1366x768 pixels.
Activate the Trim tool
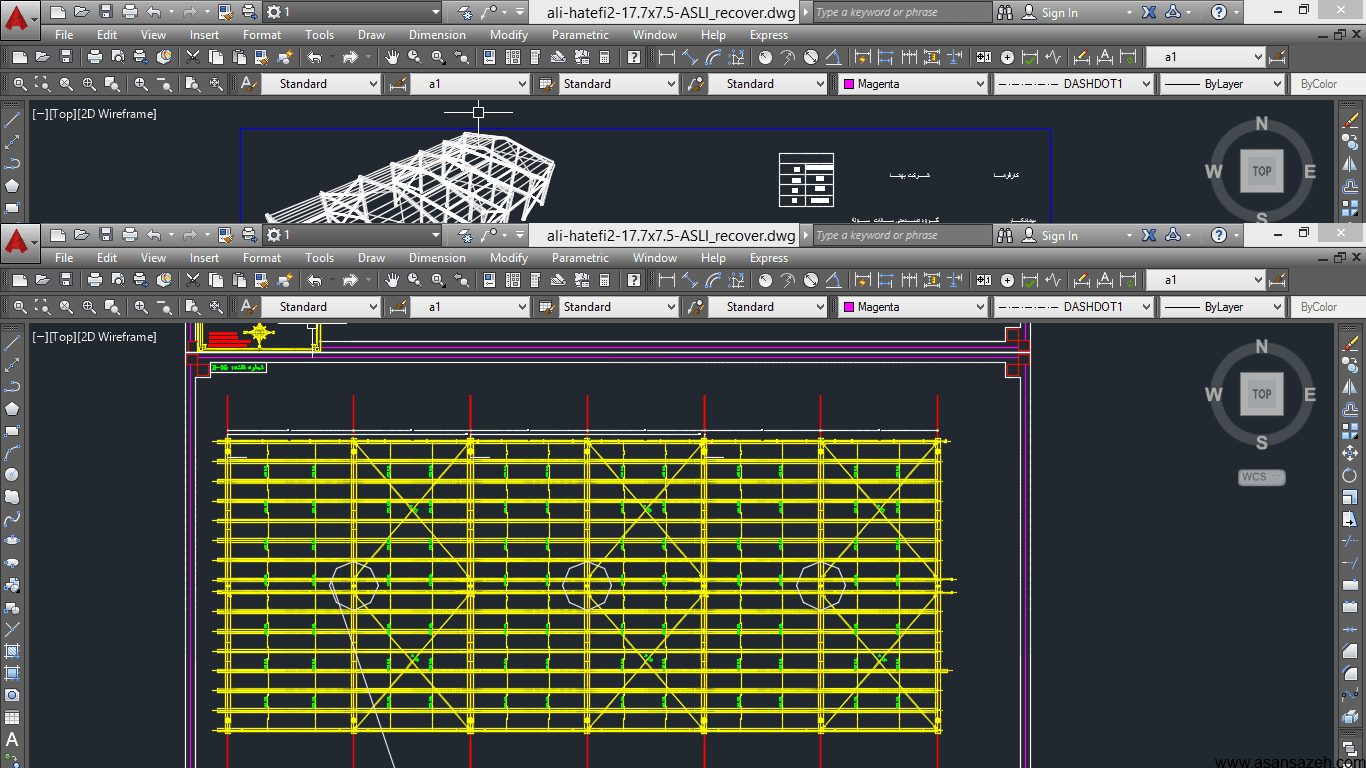click(1350, 541)
